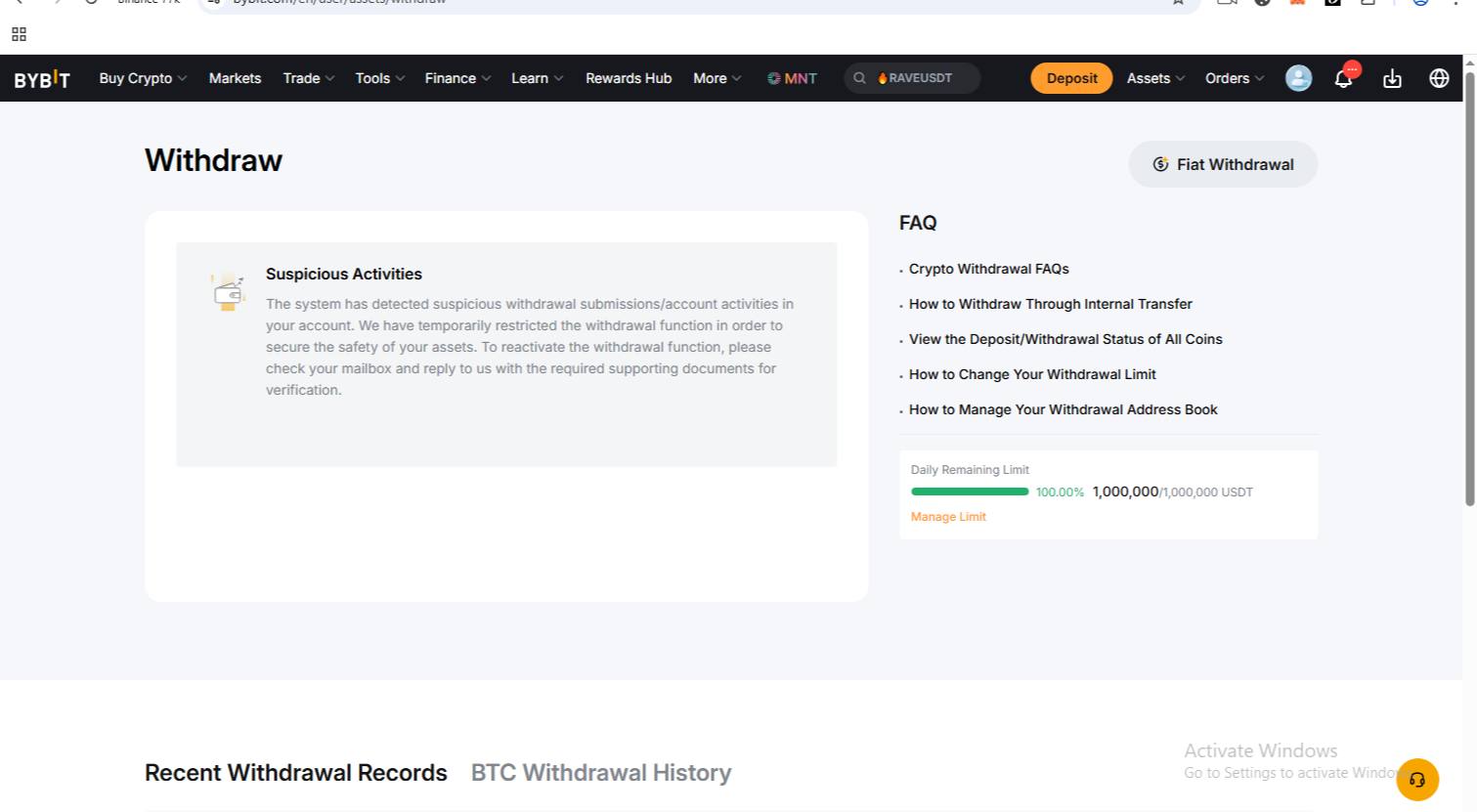Switch to Recent Withdrawal Records tab
The height and width of the screenshot is (812, 1477).
pyautogui.click(x=296, y=773)
